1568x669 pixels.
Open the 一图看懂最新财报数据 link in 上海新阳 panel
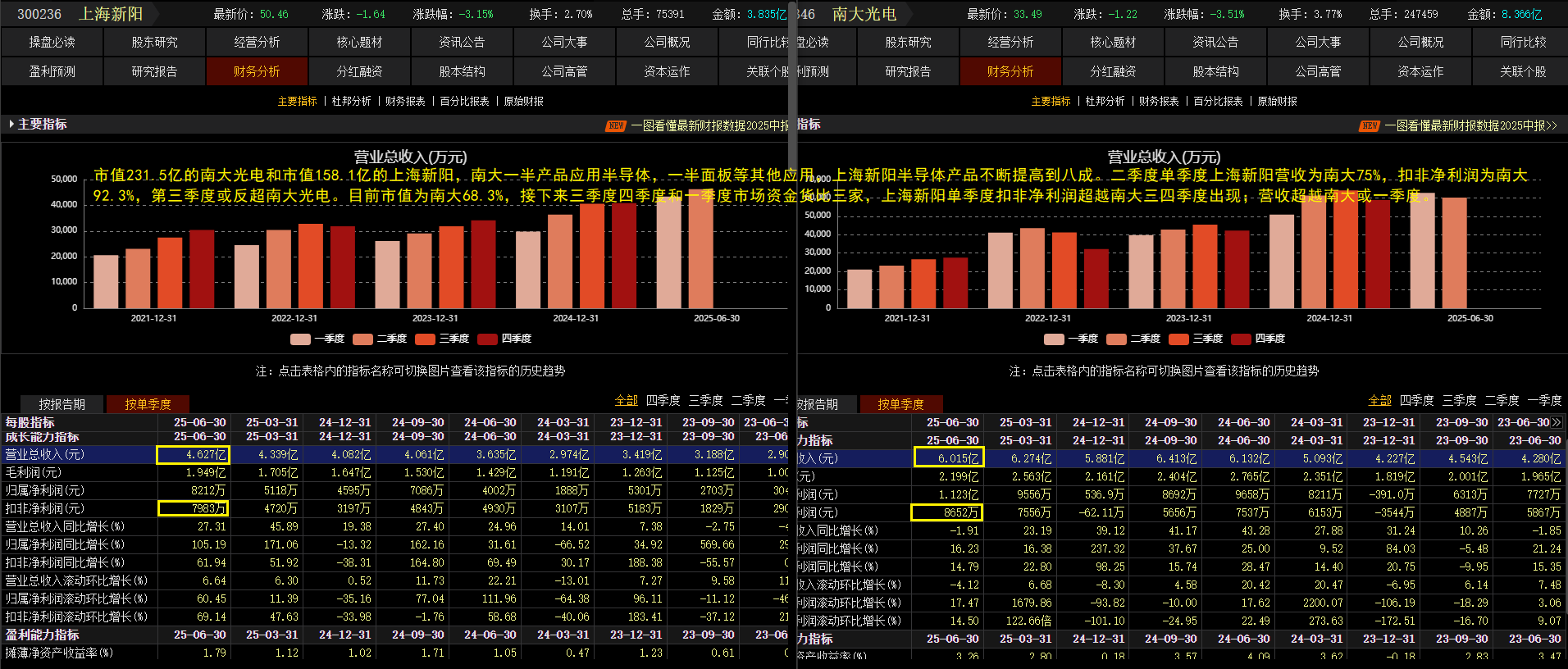709,125
